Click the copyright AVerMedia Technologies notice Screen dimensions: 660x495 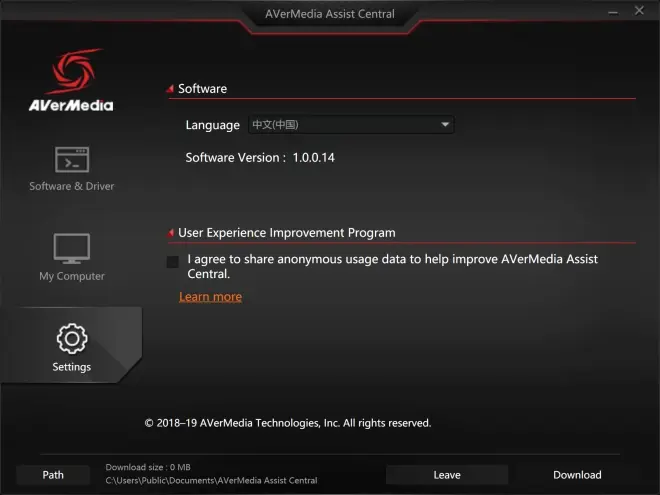point(288,423)
